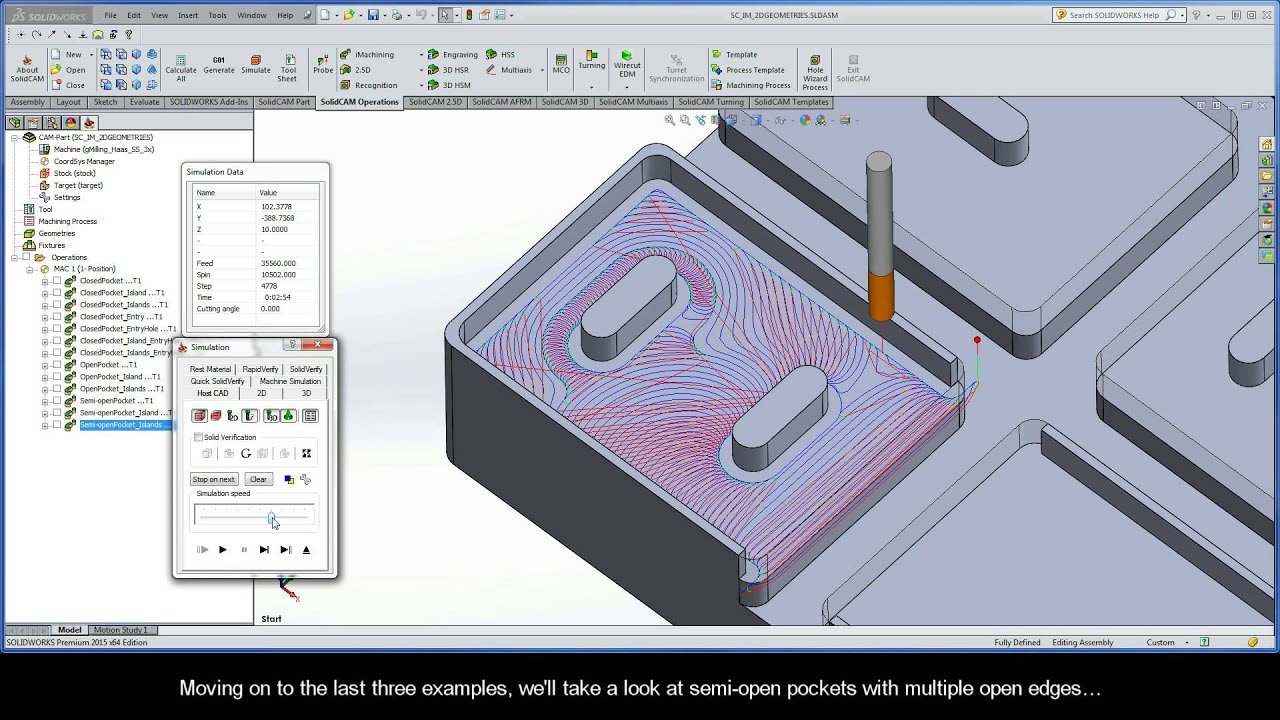The height and width of the screenshot is (720, 1280).
Task: Click the Probe operation icon
Action: pos(323,65)
